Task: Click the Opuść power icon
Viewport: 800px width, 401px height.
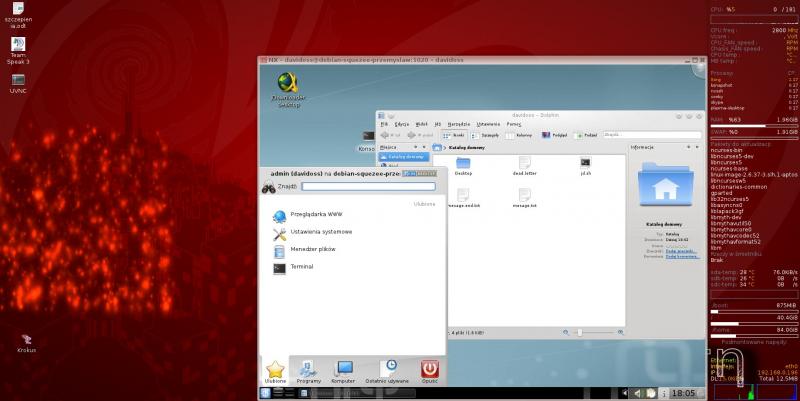Action: click(x=429, y=372)
